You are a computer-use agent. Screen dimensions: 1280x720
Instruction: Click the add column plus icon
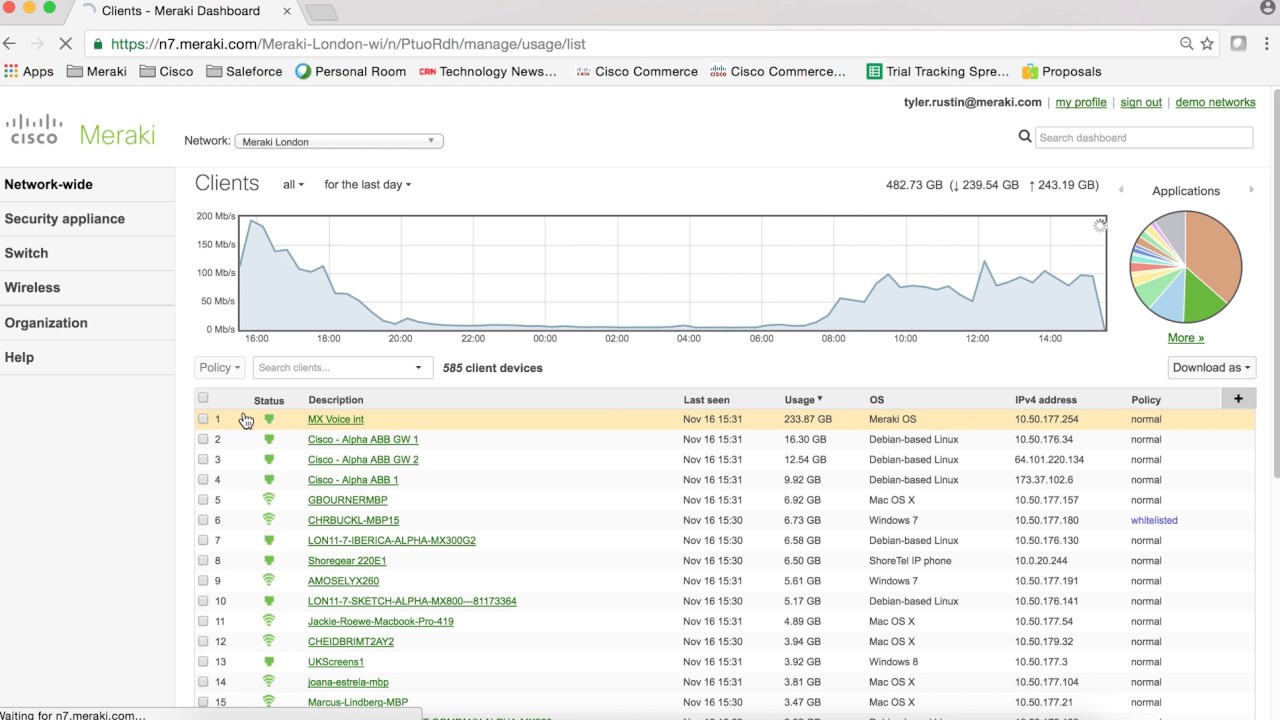click(1238, 399)
